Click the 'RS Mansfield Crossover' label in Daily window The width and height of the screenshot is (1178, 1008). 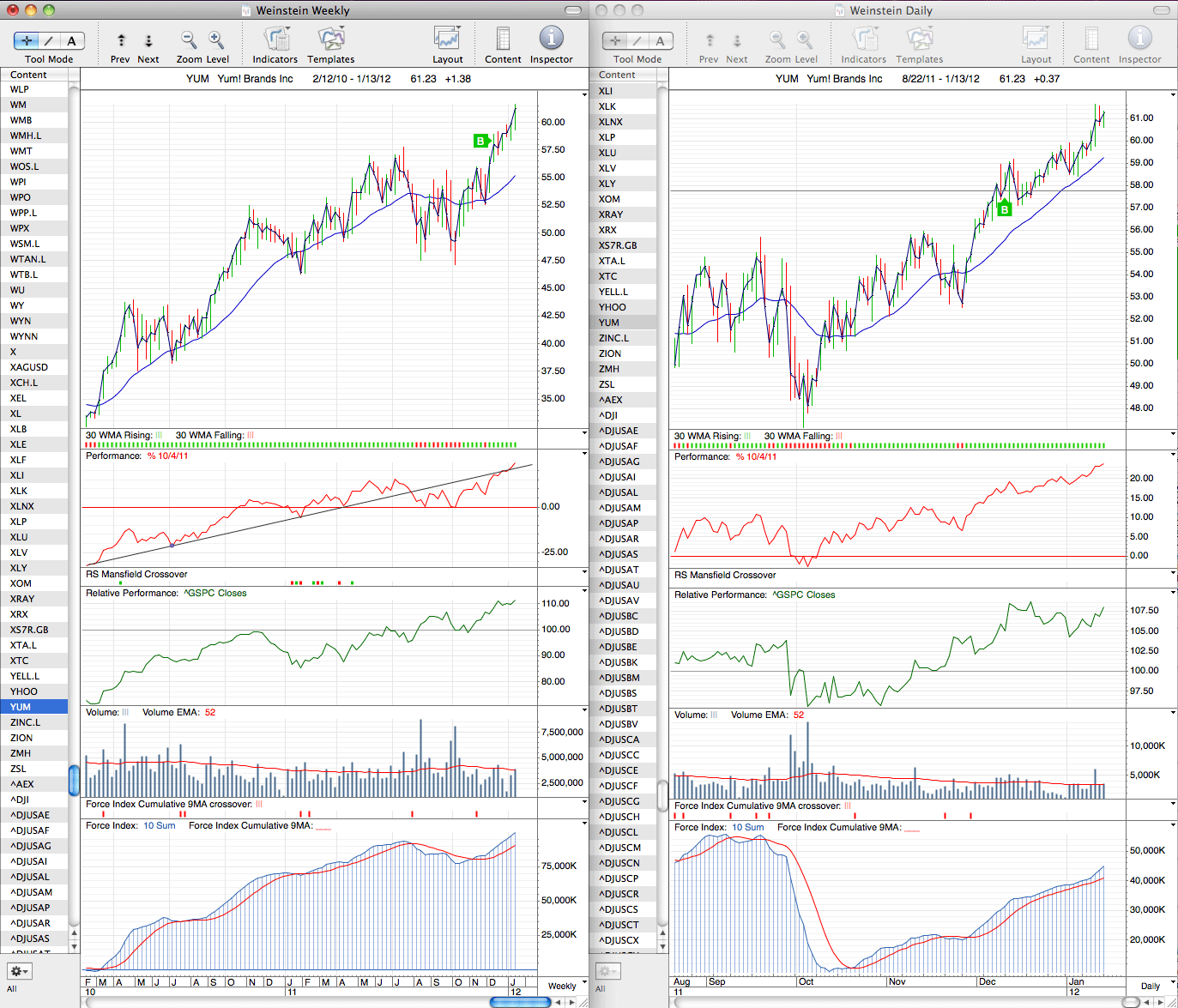tap(725, 575)
